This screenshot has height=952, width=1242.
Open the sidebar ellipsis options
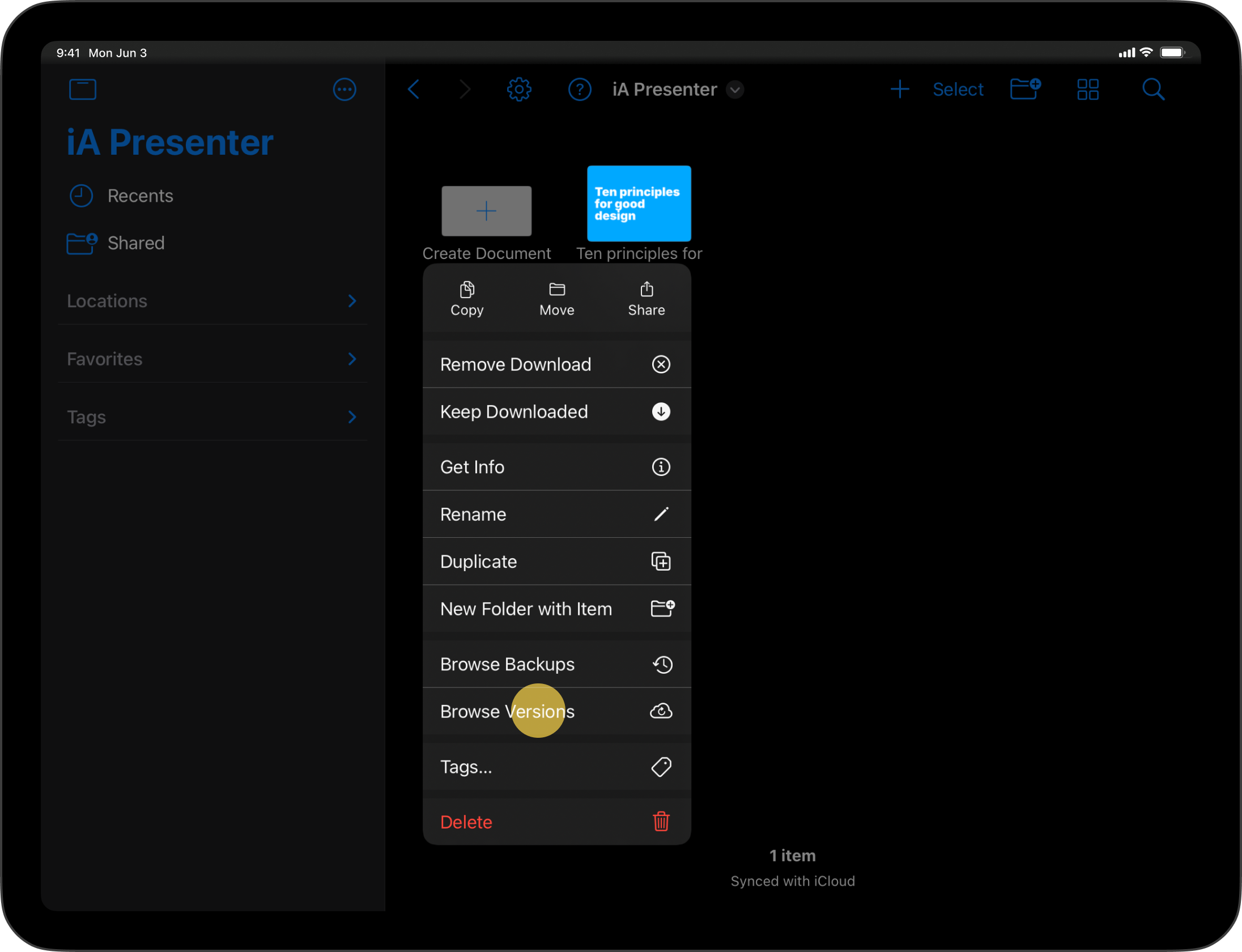344,90
